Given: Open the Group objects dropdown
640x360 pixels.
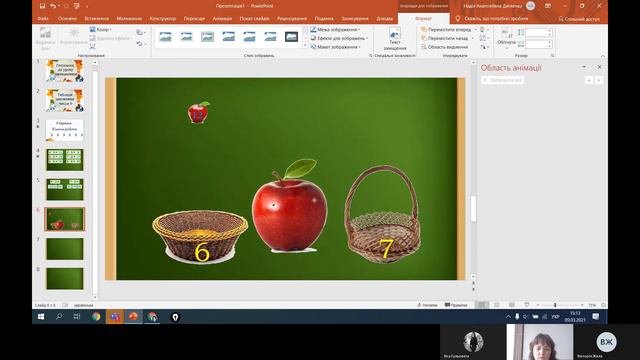Looking at the screenshot, I should (484, 38).
